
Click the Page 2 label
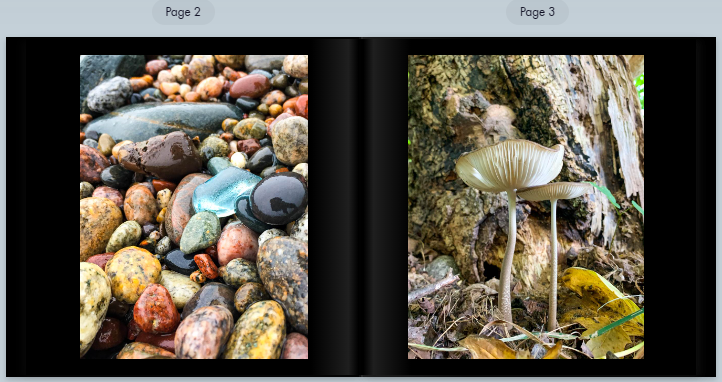pyautogui.click(x=183, y=12)
